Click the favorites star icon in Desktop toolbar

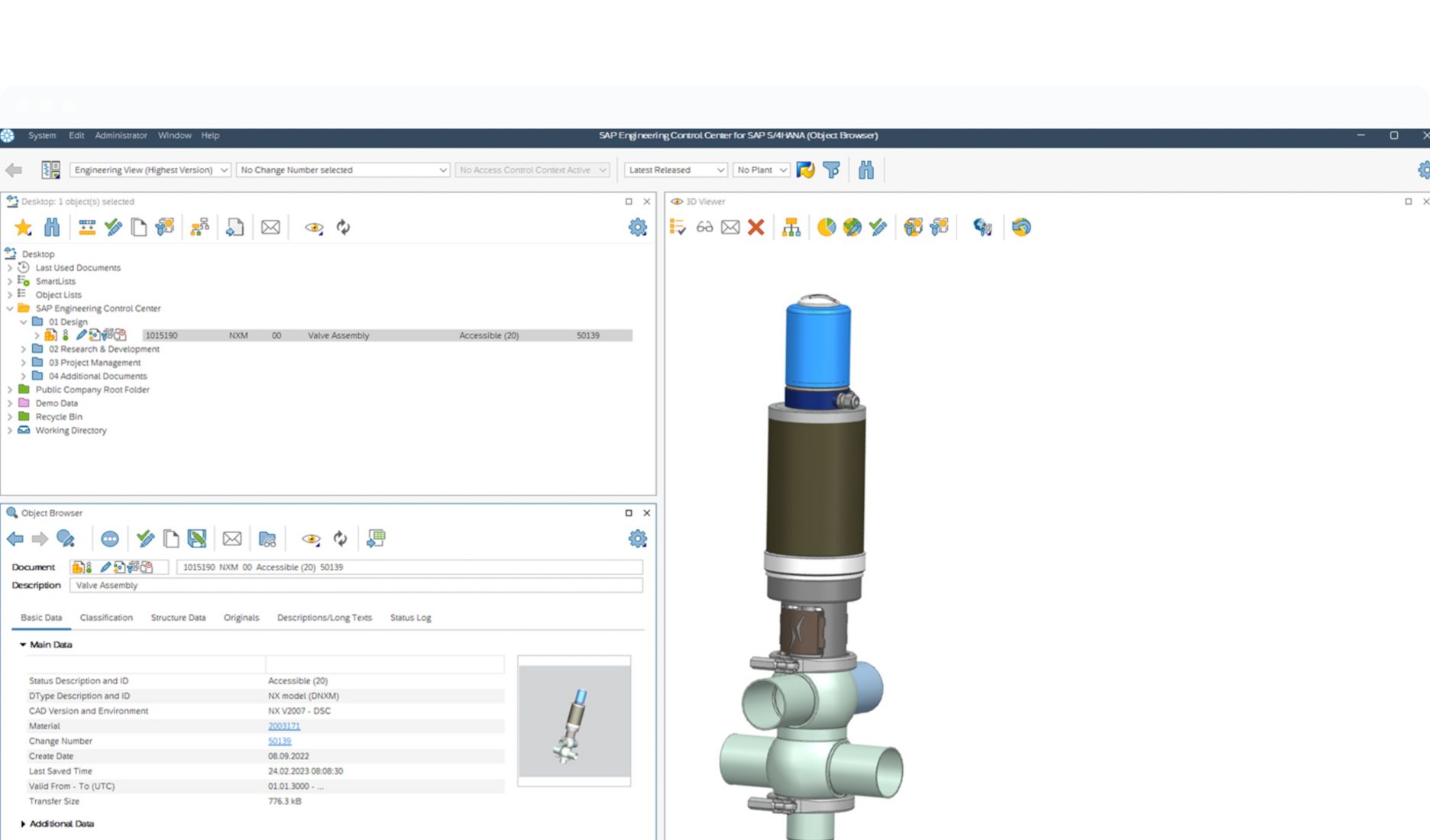(x=23, y=228)
